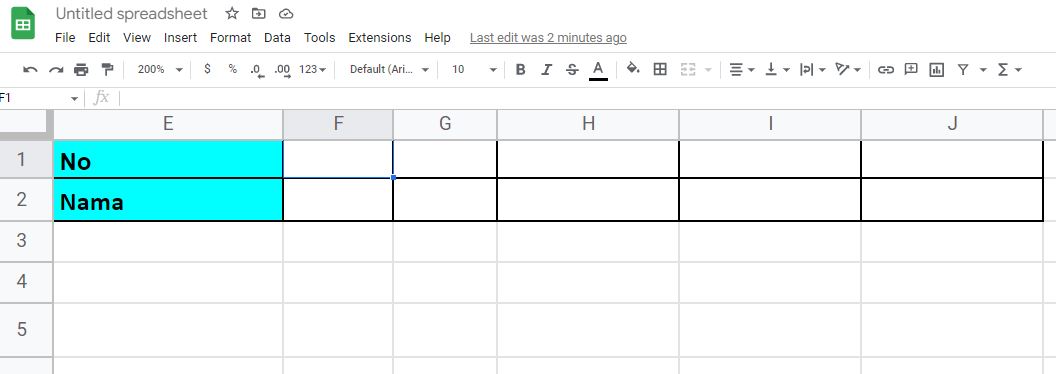1056x374 pixels.
Task: Select column J header
Action: pyautogui.click(x=952, y=124)
